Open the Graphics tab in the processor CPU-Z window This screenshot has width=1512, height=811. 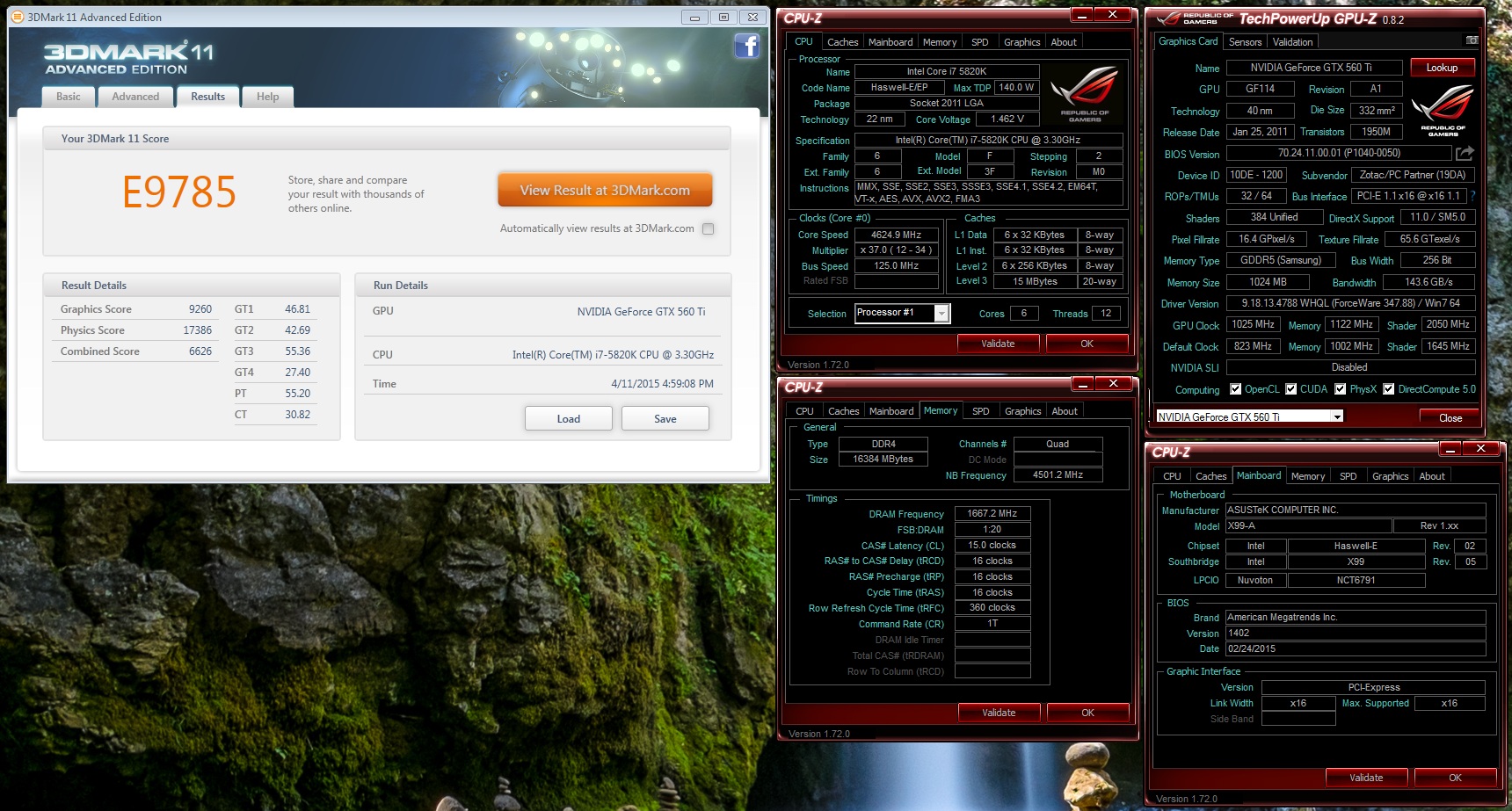(x=1022, y=42)
